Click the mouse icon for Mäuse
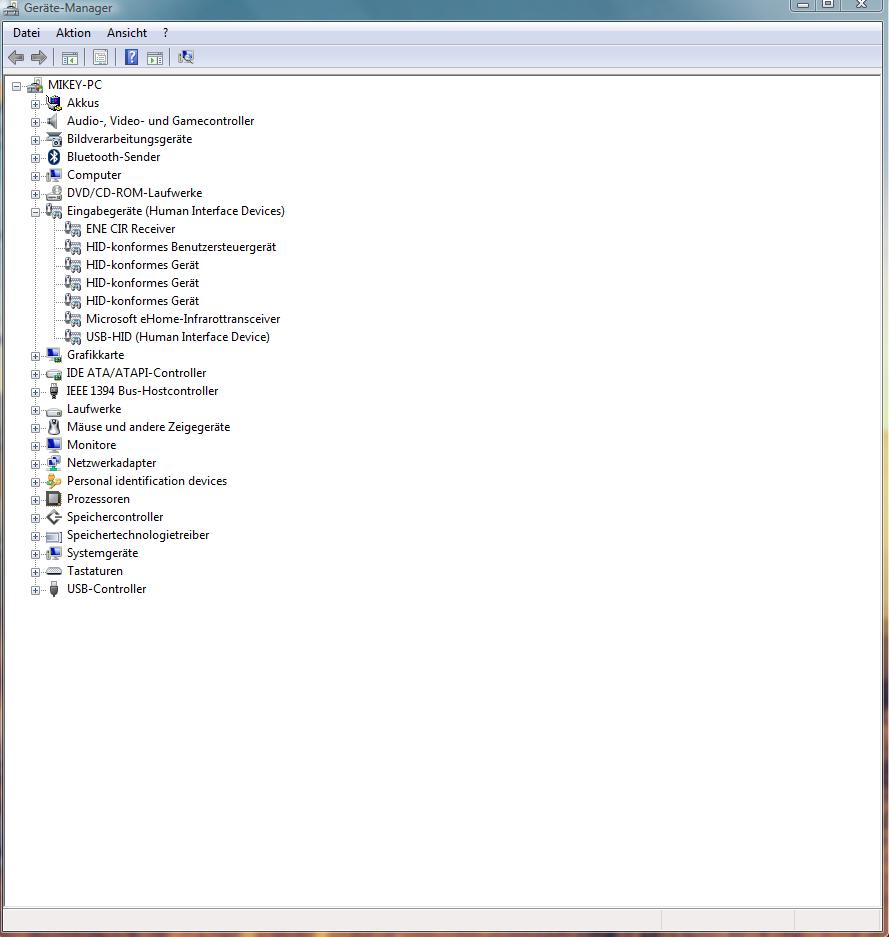 pos(54,427)
